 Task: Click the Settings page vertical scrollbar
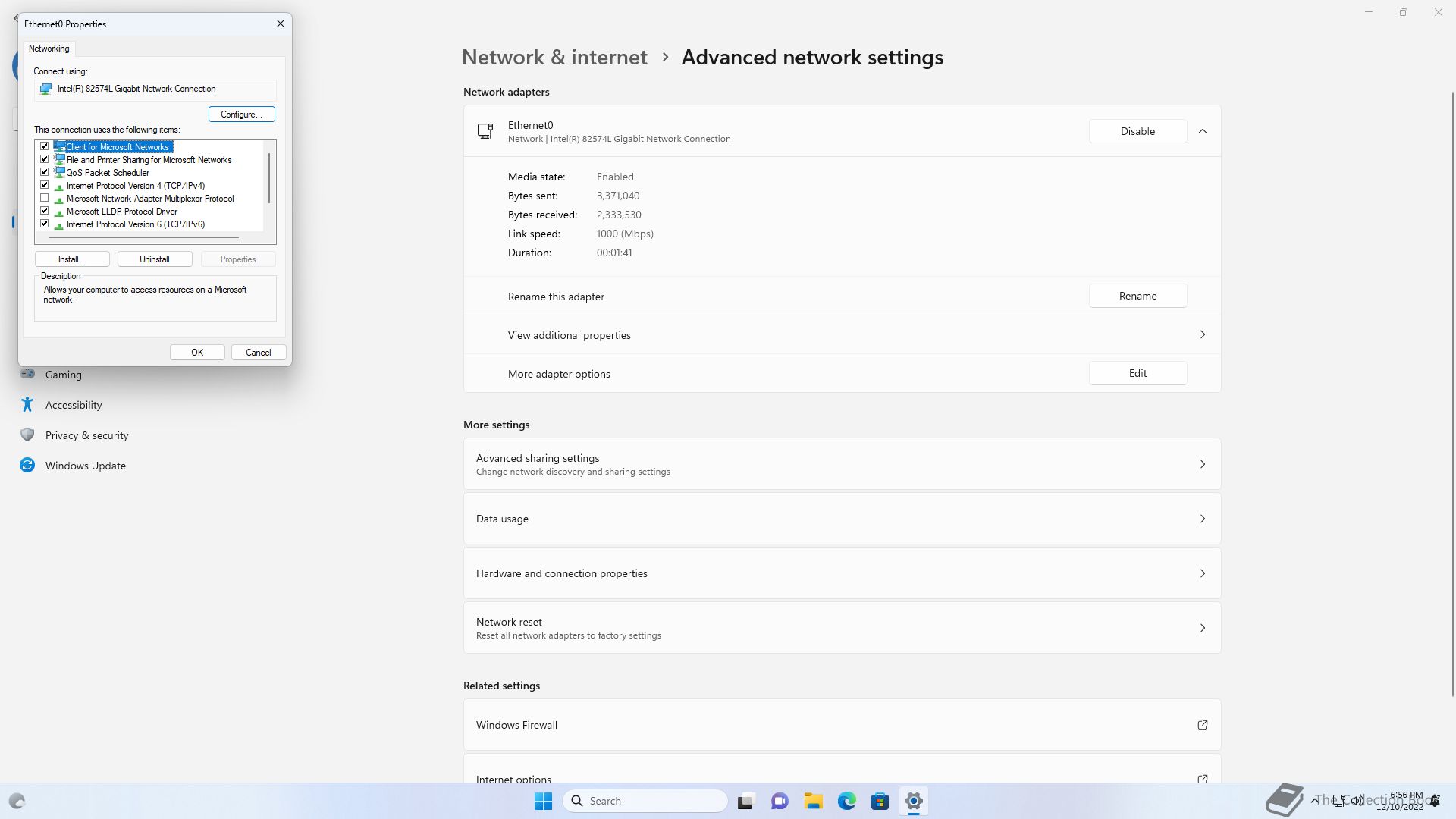click(x=1452, y=393)
